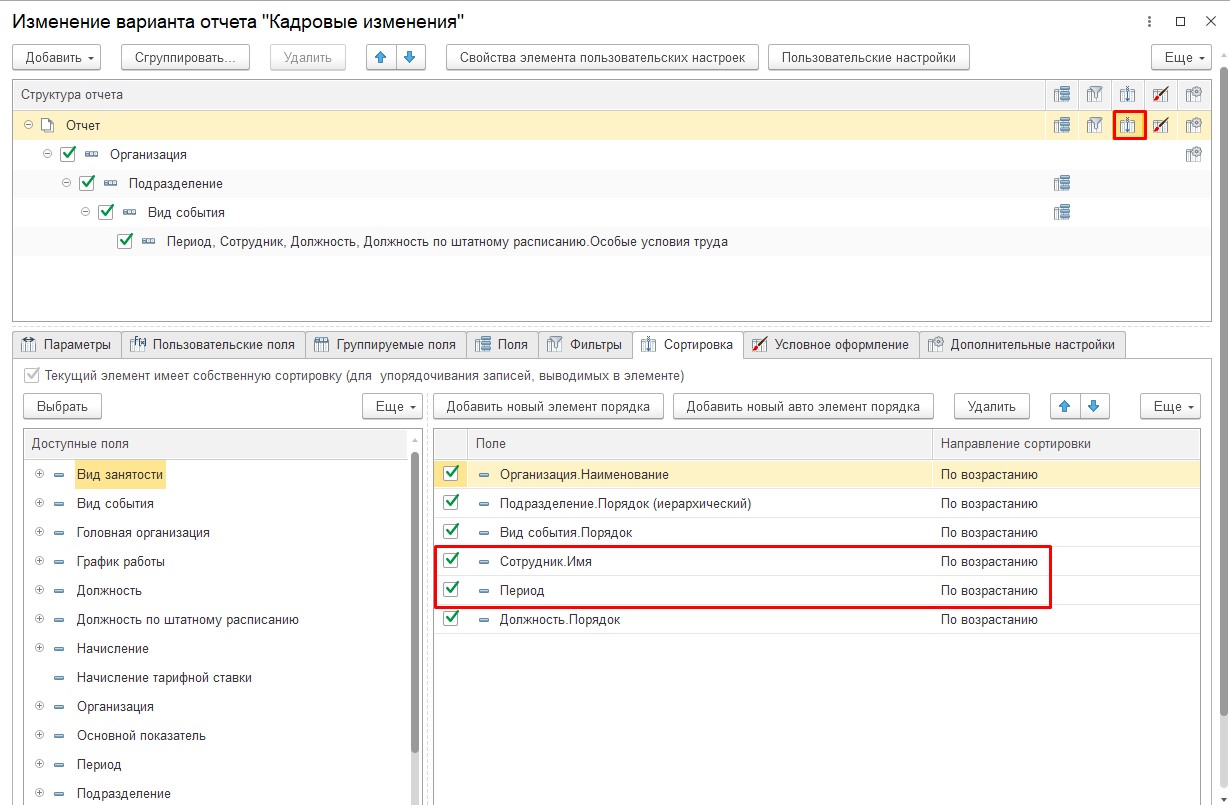Toggle sort checkbox for Период
The width and height of the screenshot is (1230, 805).
click(451, 589)
